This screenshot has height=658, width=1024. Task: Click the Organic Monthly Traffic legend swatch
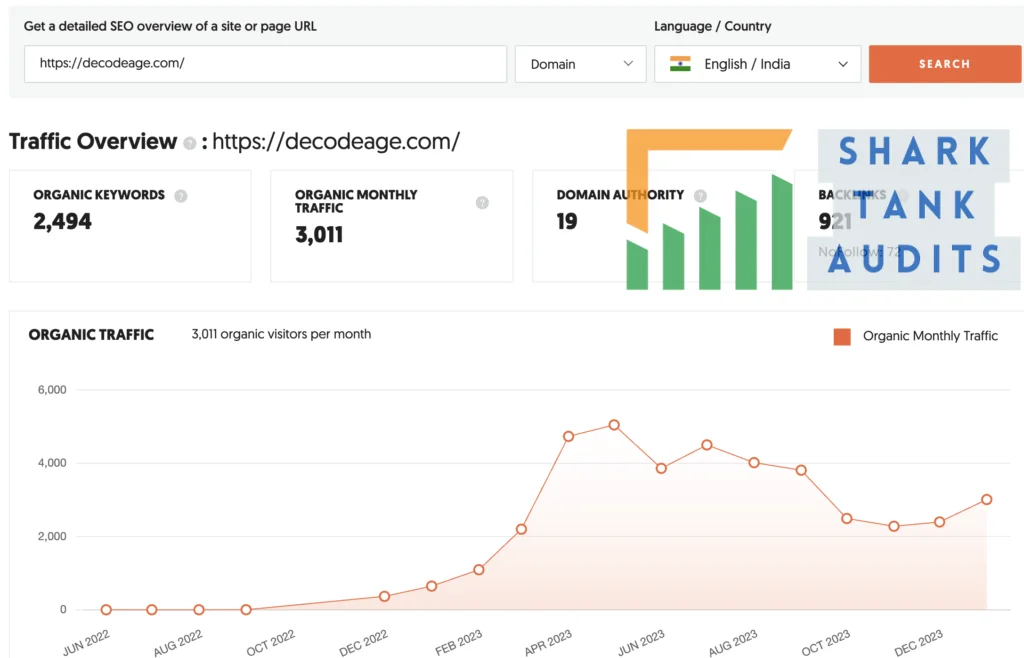tap(842, 336)
